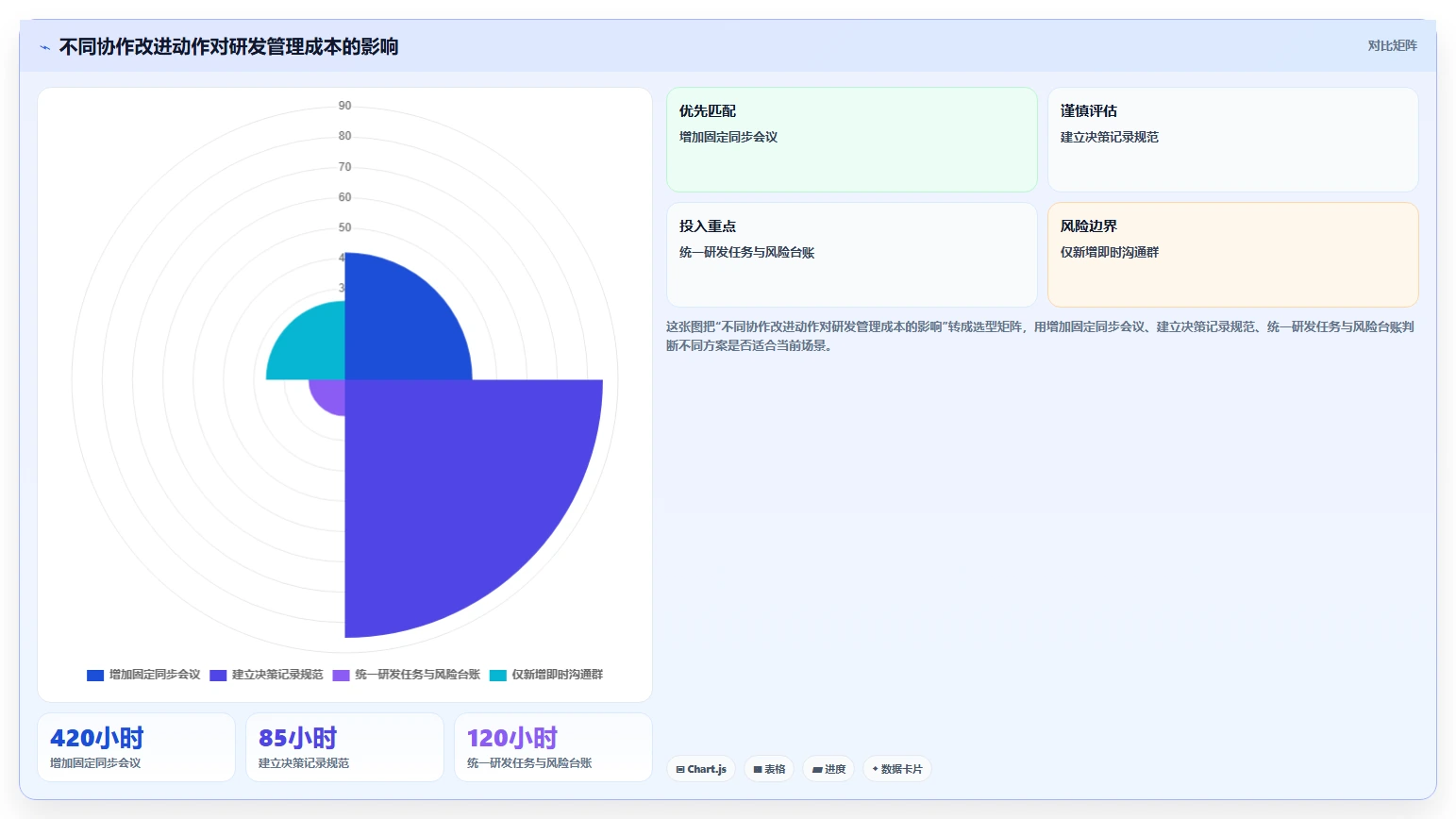This screenshot has width=1456, height=819.
Task: Click axis tick label 90
Action: 344,106
